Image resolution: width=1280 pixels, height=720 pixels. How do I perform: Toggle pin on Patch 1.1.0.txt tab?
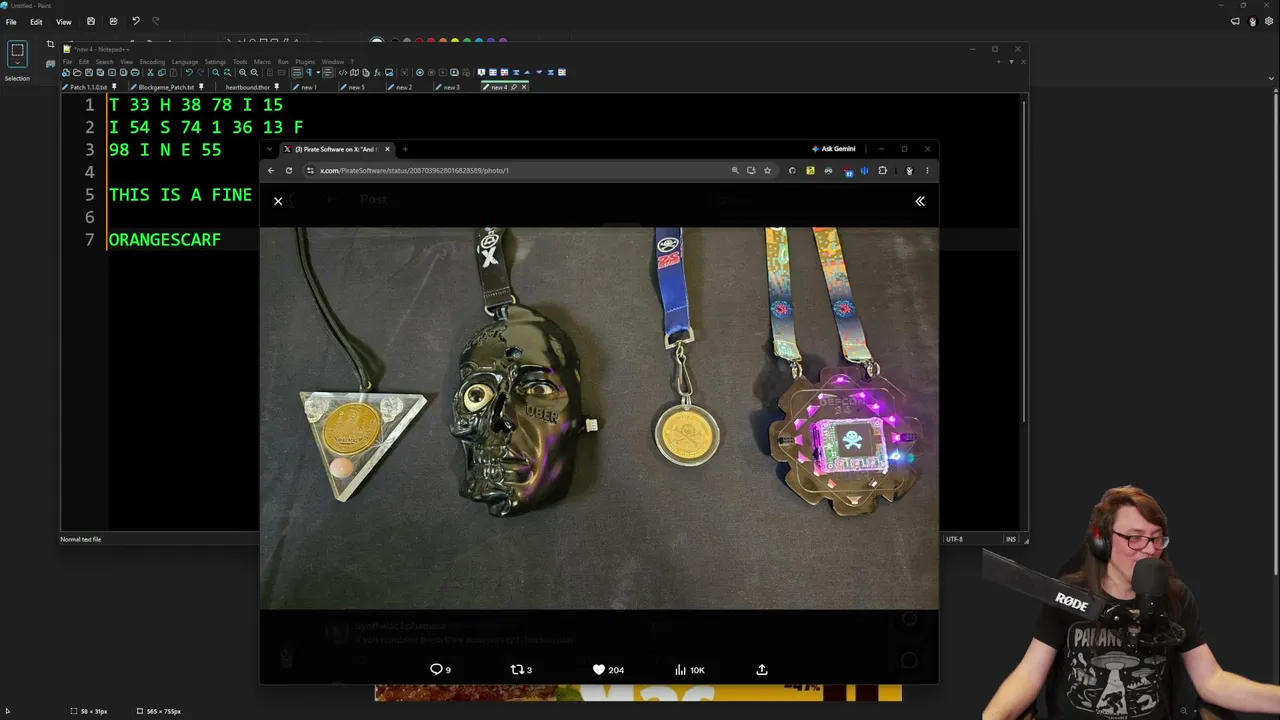coord(116,87)
